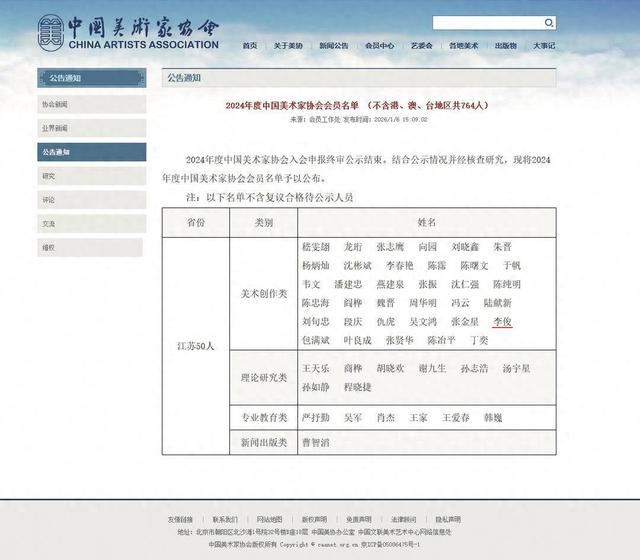This screenshot has height=560, width=640.
Task: Click the 姓名 table header
Action: coord(427,222)
